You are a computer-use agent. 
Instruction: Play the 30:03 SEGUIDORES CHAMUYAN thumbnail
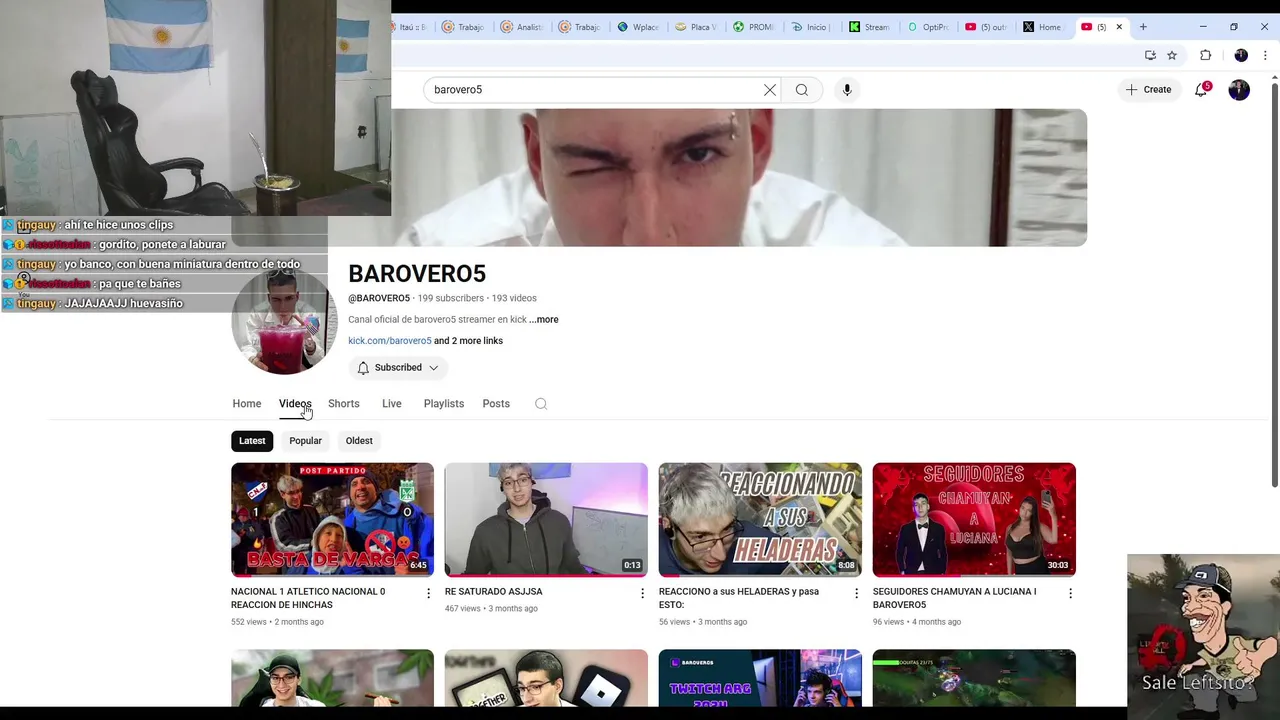(974, 520)
